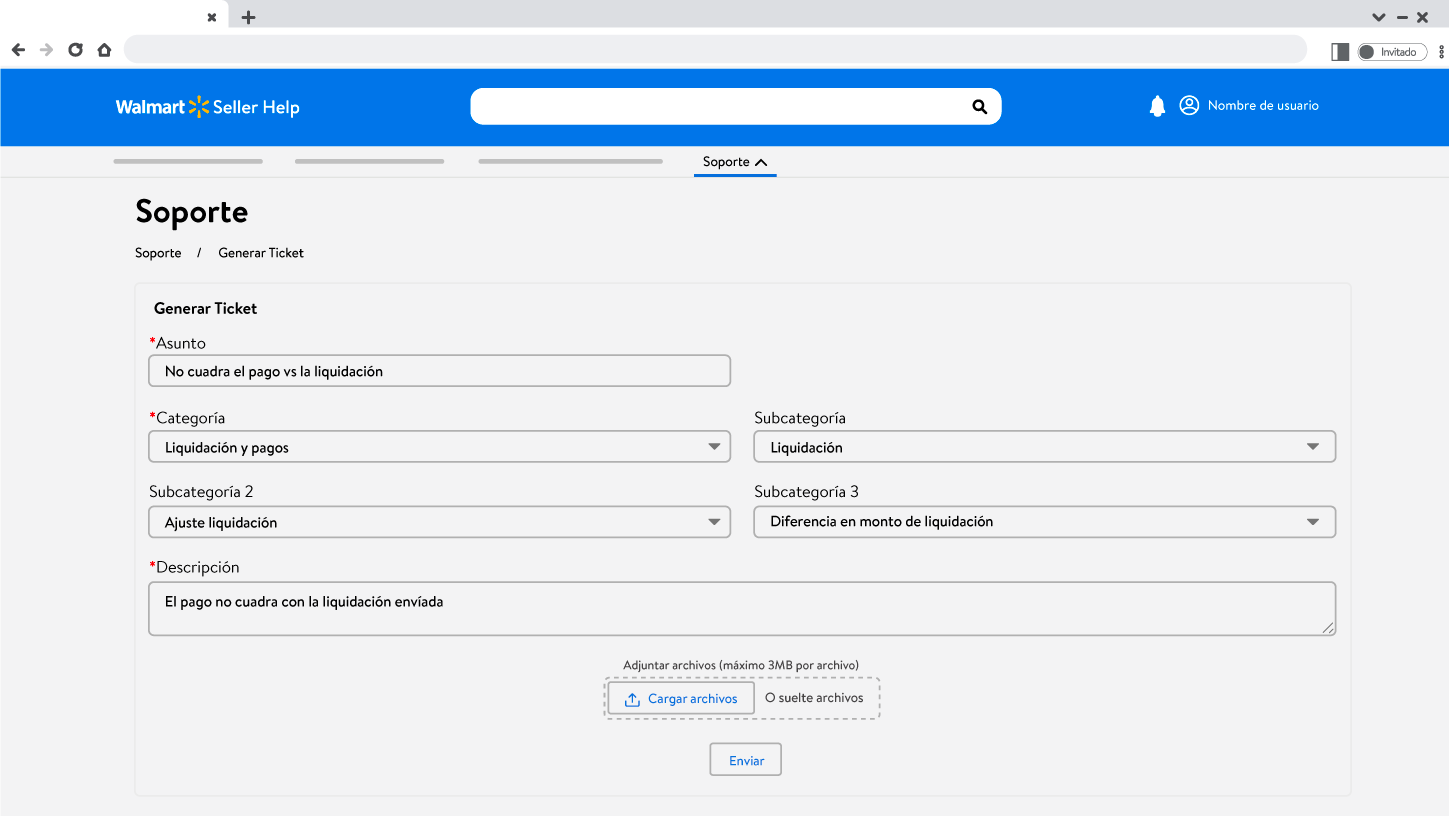The width and height of the screenshot is (1449, 816).
Task: Open a new browser tab
Action: [x=249, y=17]
